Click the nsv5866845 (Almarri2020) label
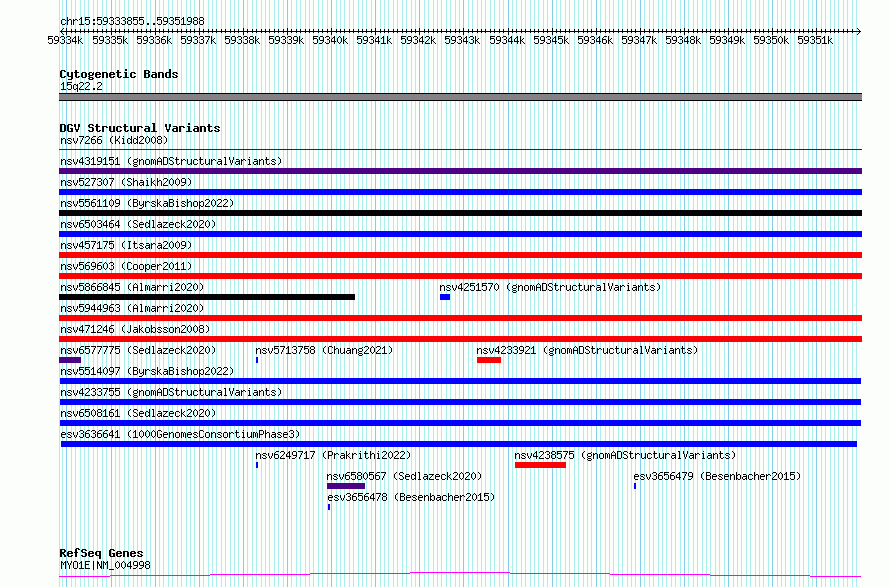Viewport: 890px width, 587px height. 132,287
